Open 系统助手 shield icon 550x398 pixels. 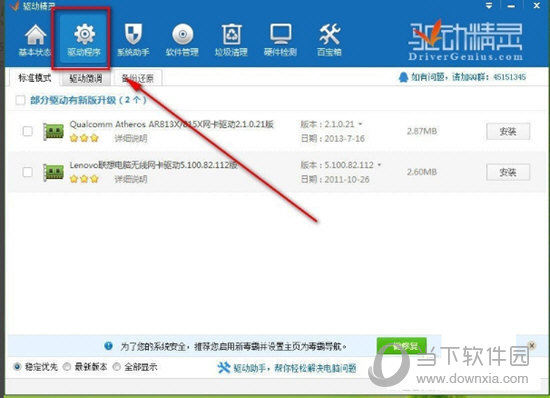tap(133, 34)
